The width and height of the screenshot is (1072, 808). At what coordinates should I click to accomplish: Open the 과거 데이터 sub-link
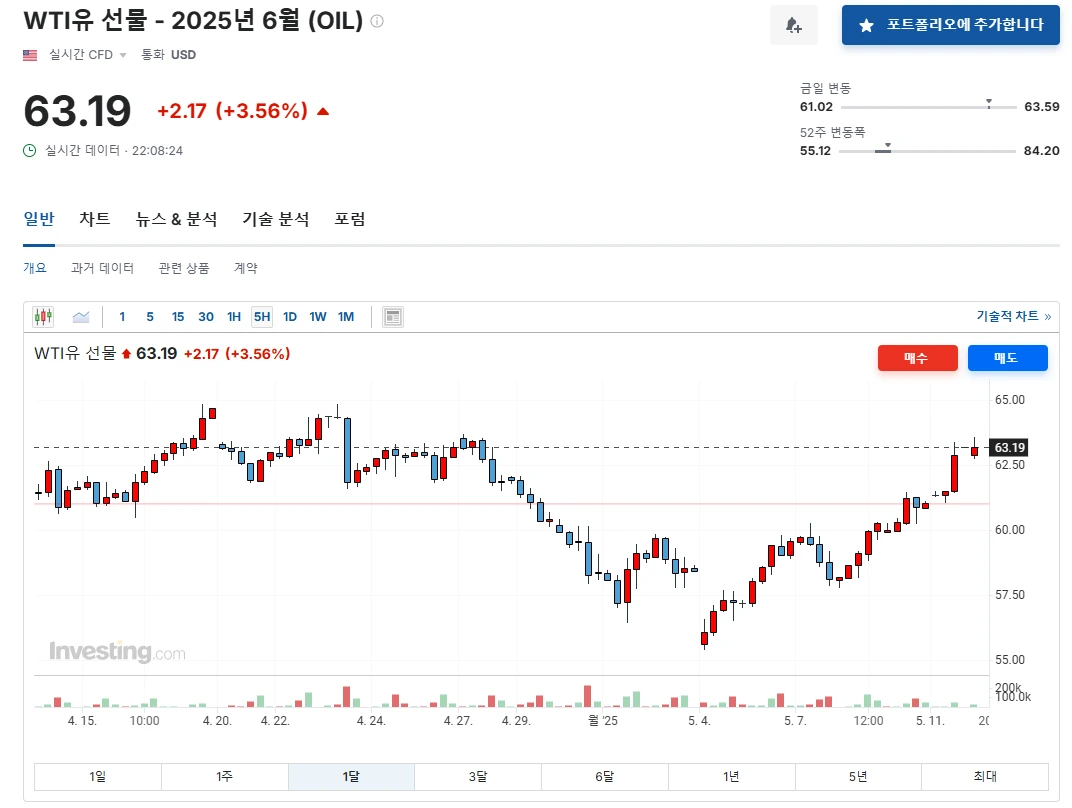point(102,268)
